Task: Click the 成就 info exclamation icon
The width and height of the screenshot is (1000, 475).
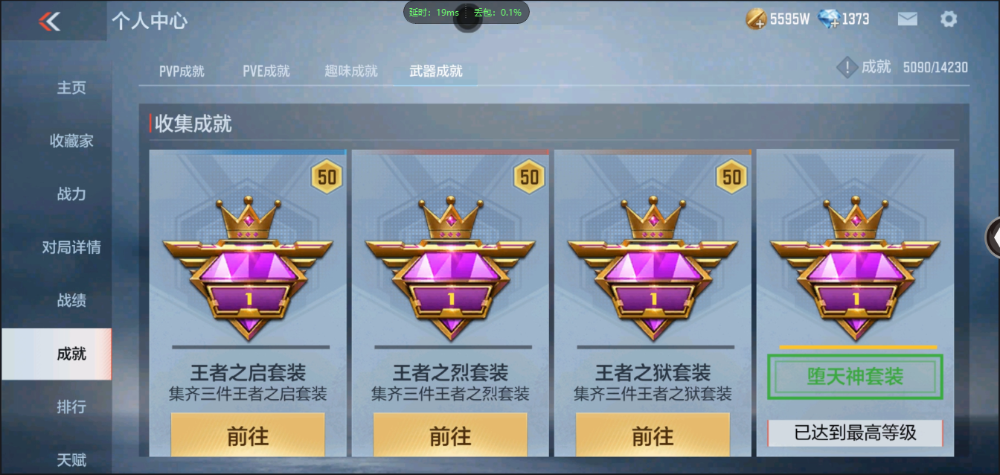Action: coord(846,67)
